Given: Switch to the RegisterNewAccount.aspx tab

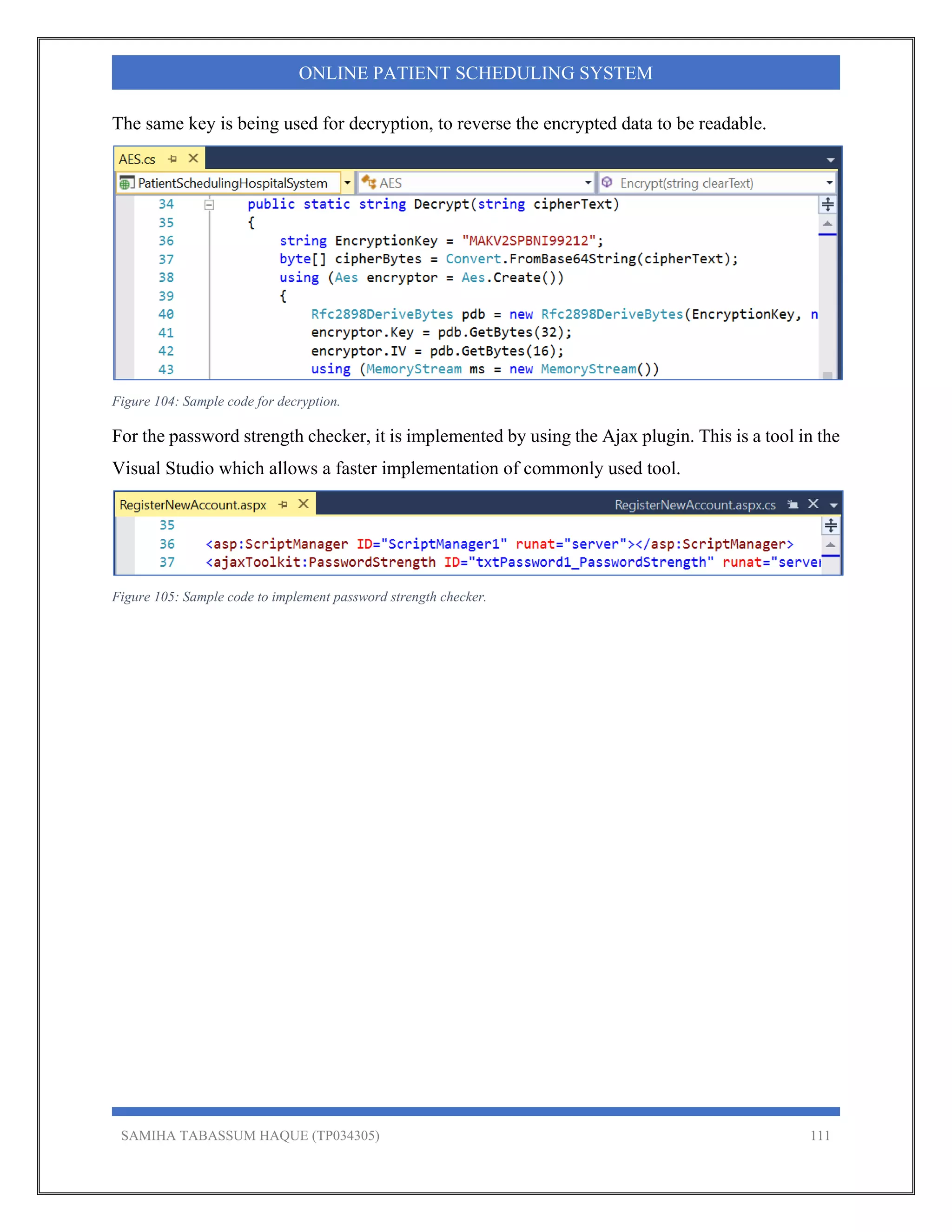Looking at the screenshot, I should [x=193, y=505].
